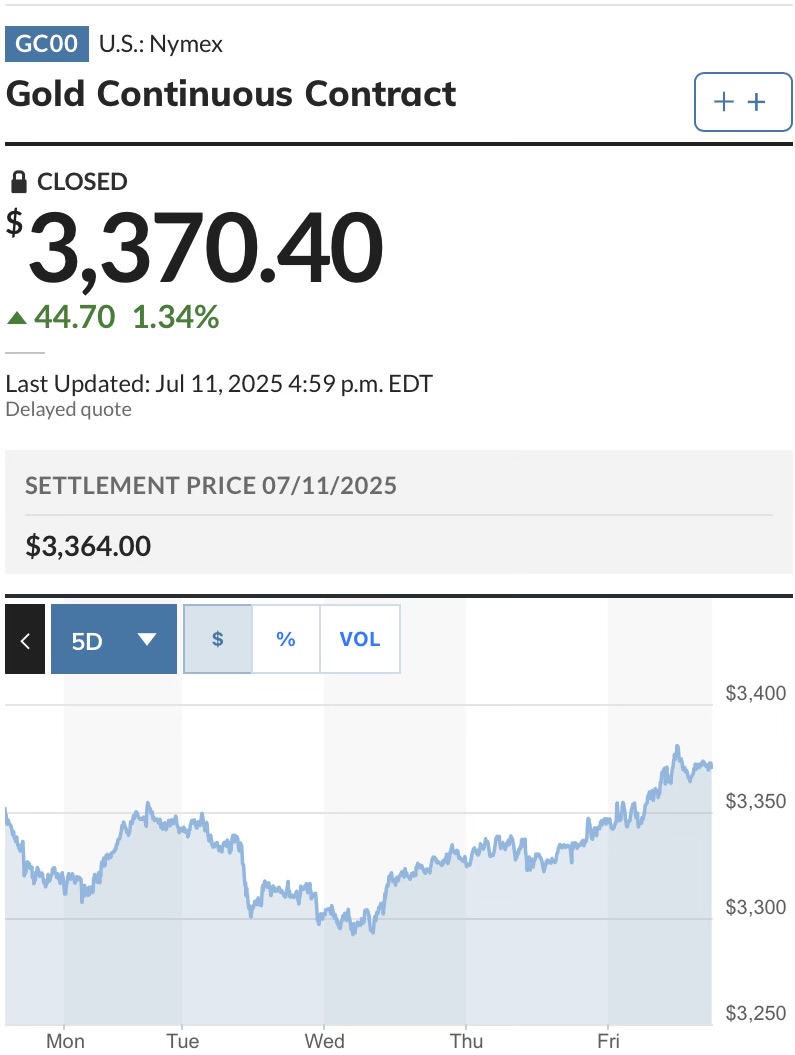The width and height of the screenshot is (795, 1055).
Task: Click the Fri label on the chart axis
Action: point(608,1041)
